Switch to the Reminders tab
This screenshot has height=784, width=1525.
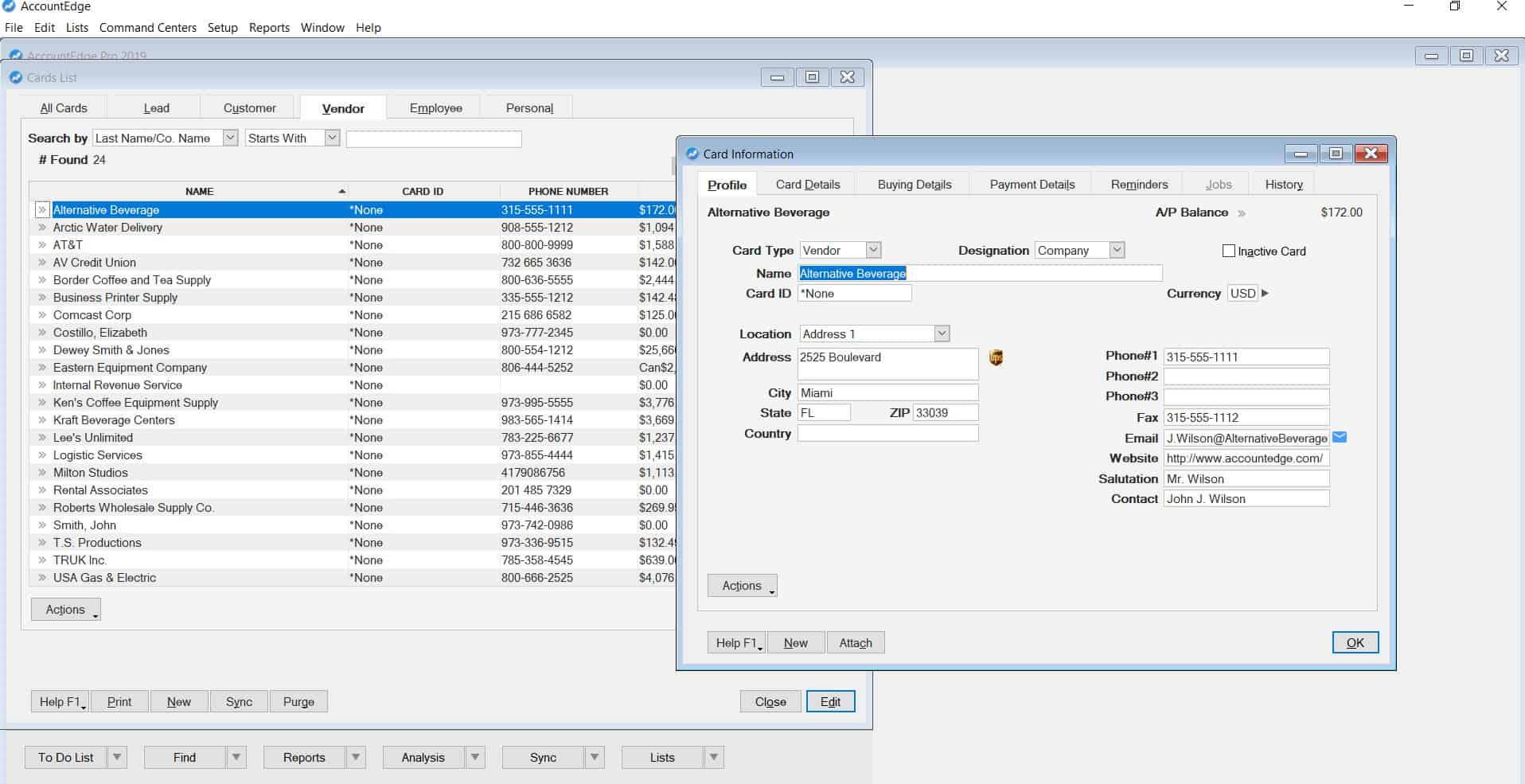point(1139,185)
